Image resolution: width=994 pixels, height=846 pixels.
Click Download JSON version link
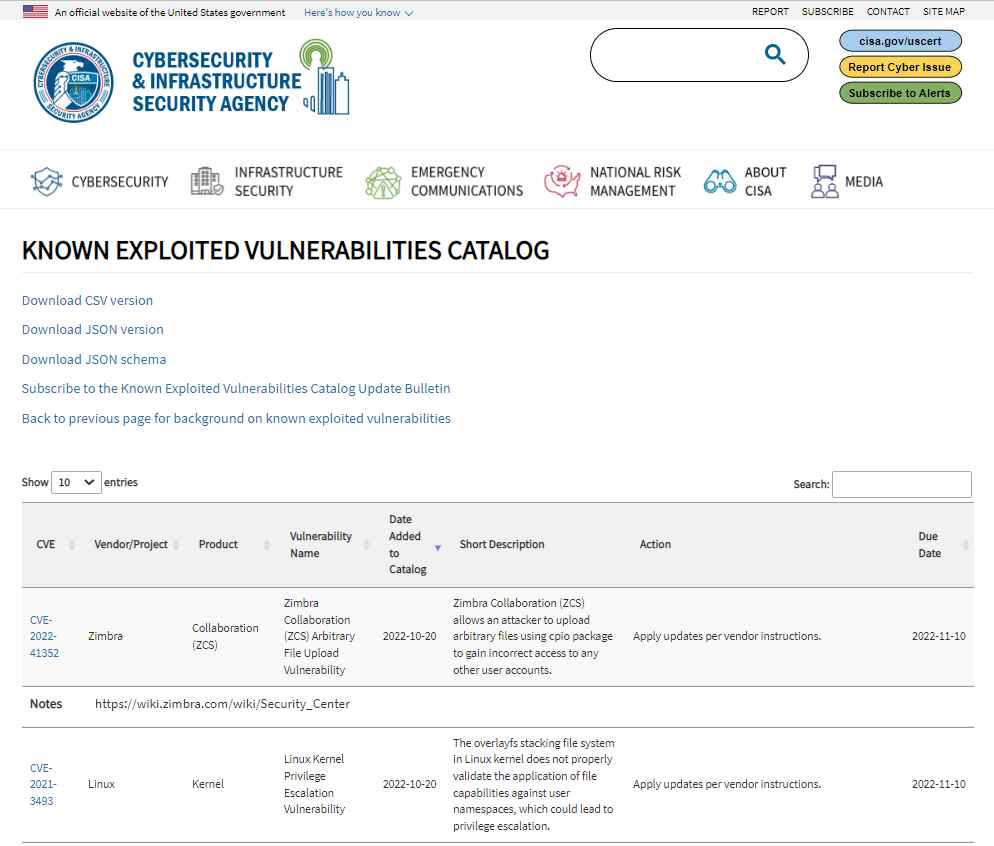[93, 330]
